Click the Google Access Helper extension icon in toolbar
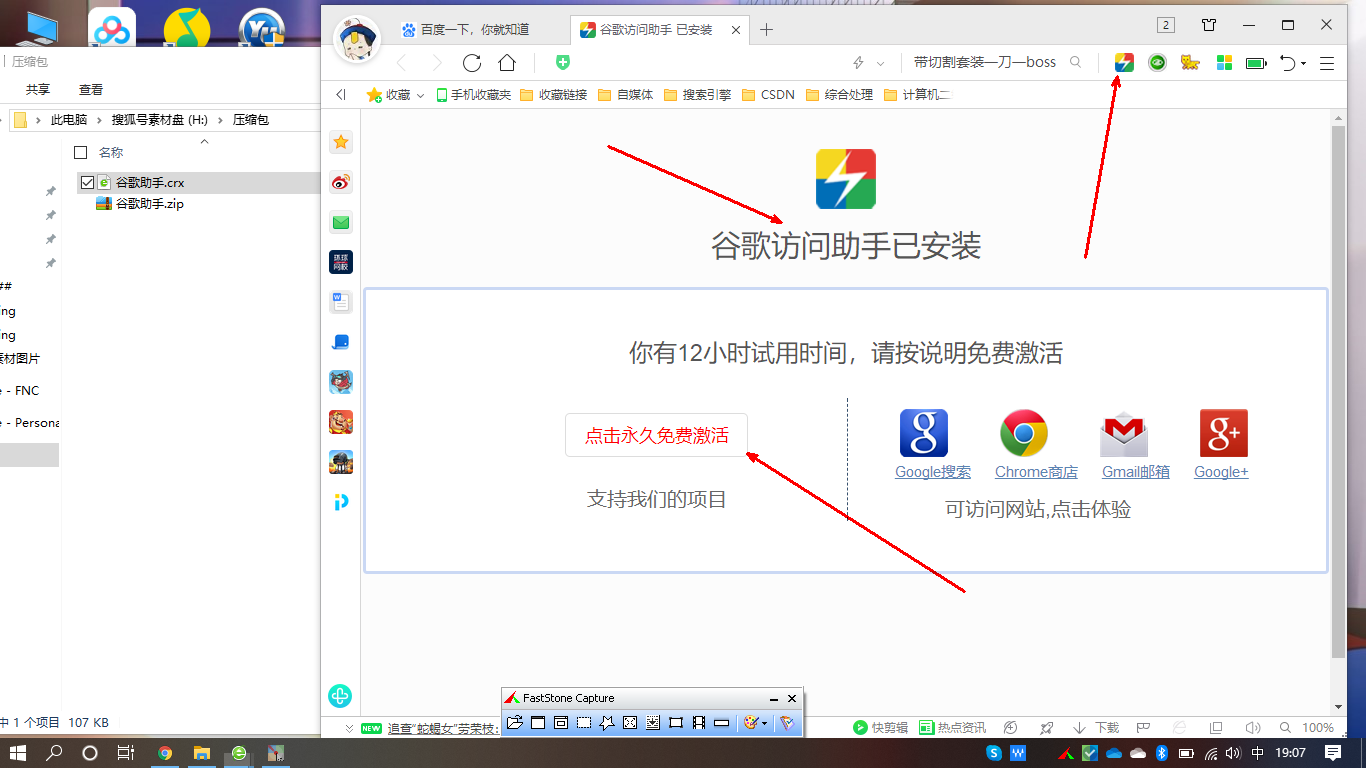Screen dimensions: 1366x768 (1124, 63)
